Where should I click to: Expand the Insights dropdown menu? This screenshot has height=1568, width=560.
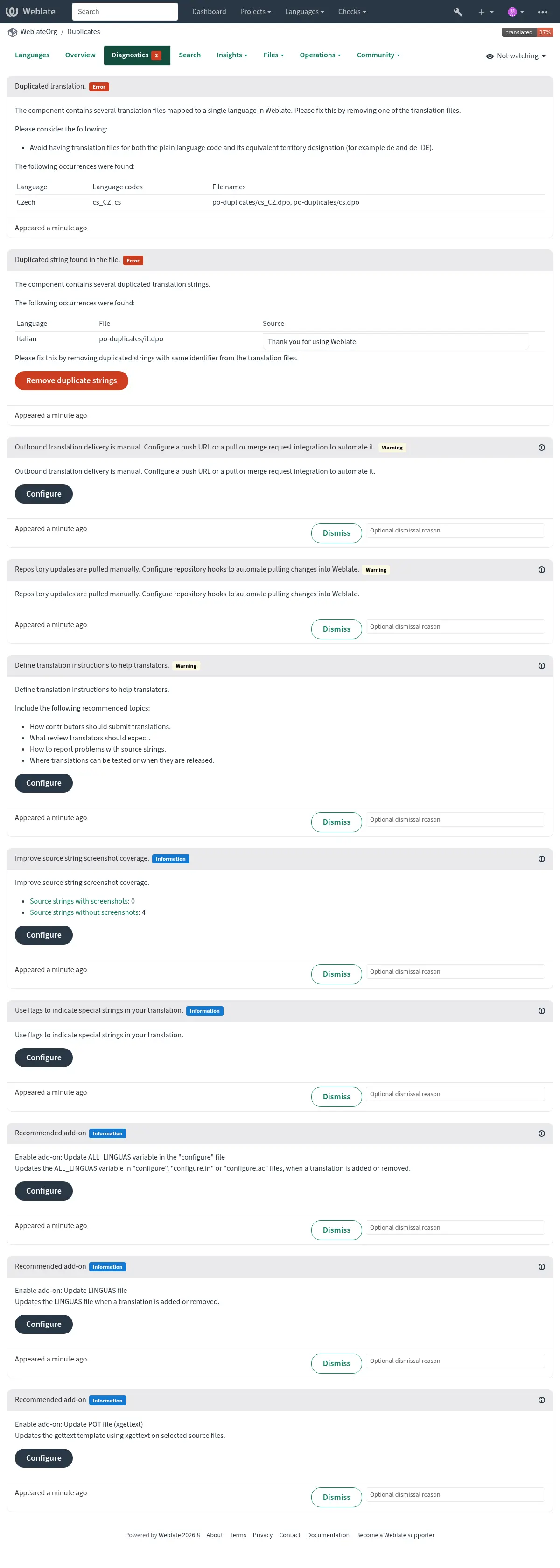(x=231, y=55)
